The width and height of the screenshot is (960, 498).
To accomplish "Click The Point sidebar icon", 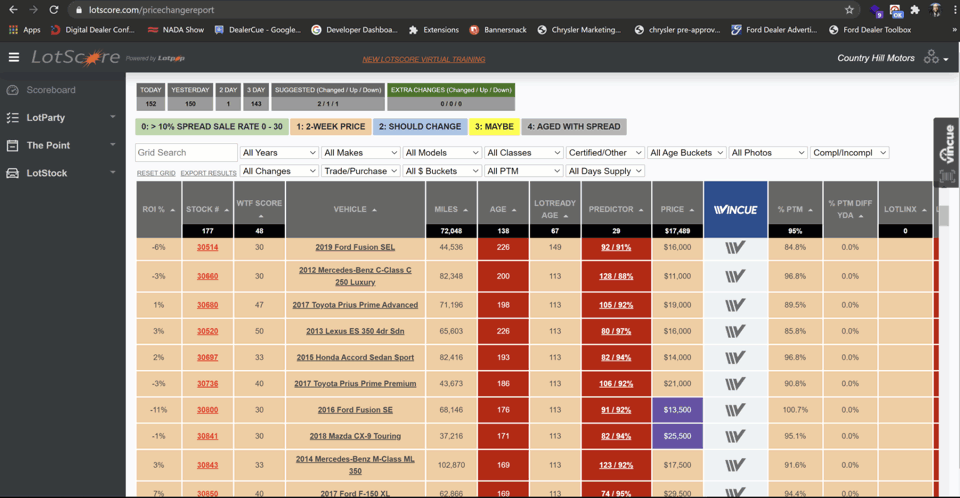I will 12,145.
